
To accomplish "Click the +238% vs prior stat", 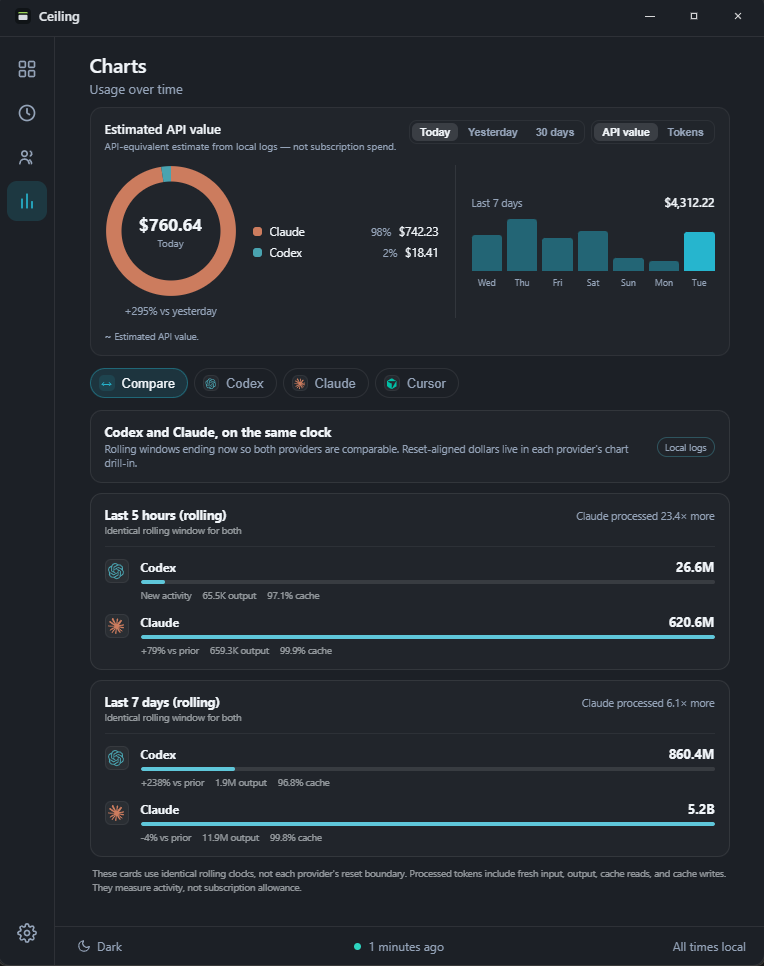I will (x=173, y=782).
